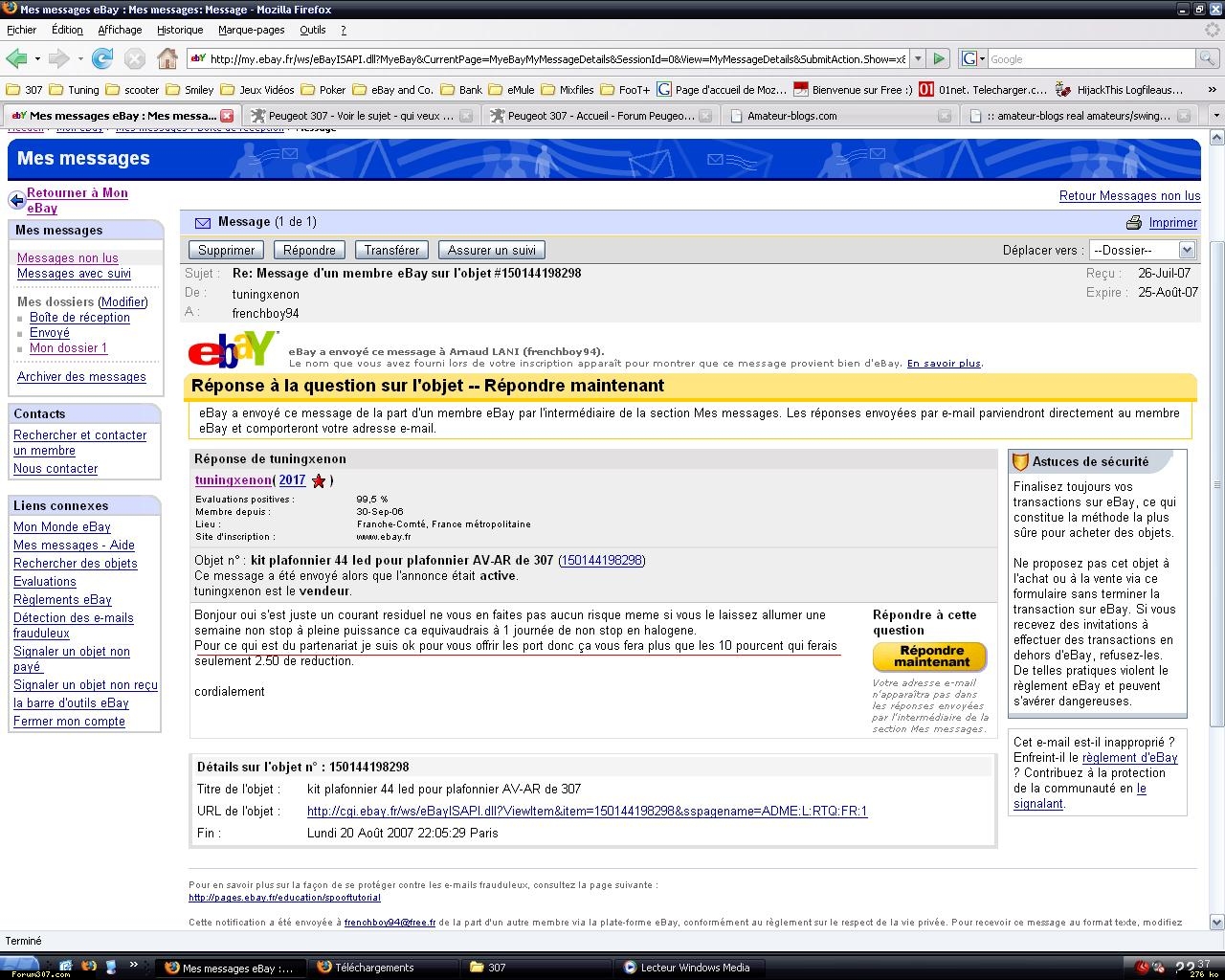The height and width of the screenshot is (980, 1225).
Task: Open the Messages avec suivi link
Action: (74, 274)
